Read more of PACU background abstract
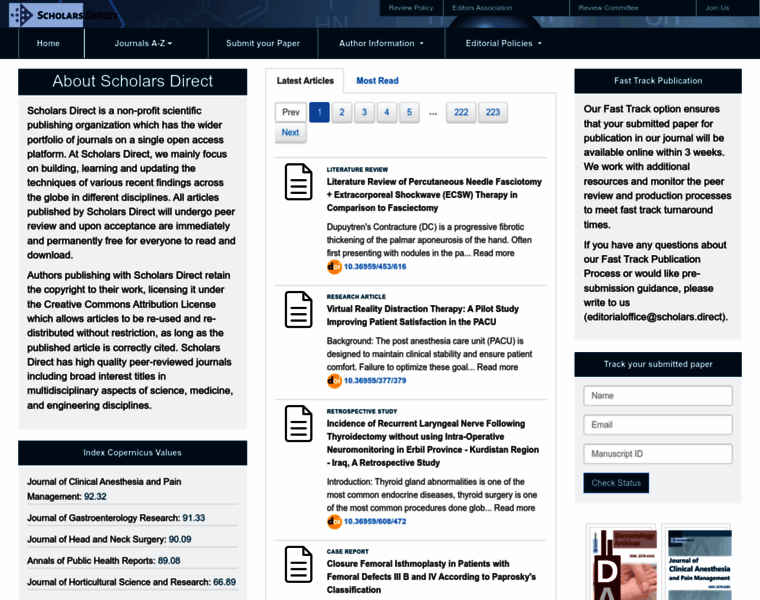Screen dimensions: 760x600 point(497,367)
